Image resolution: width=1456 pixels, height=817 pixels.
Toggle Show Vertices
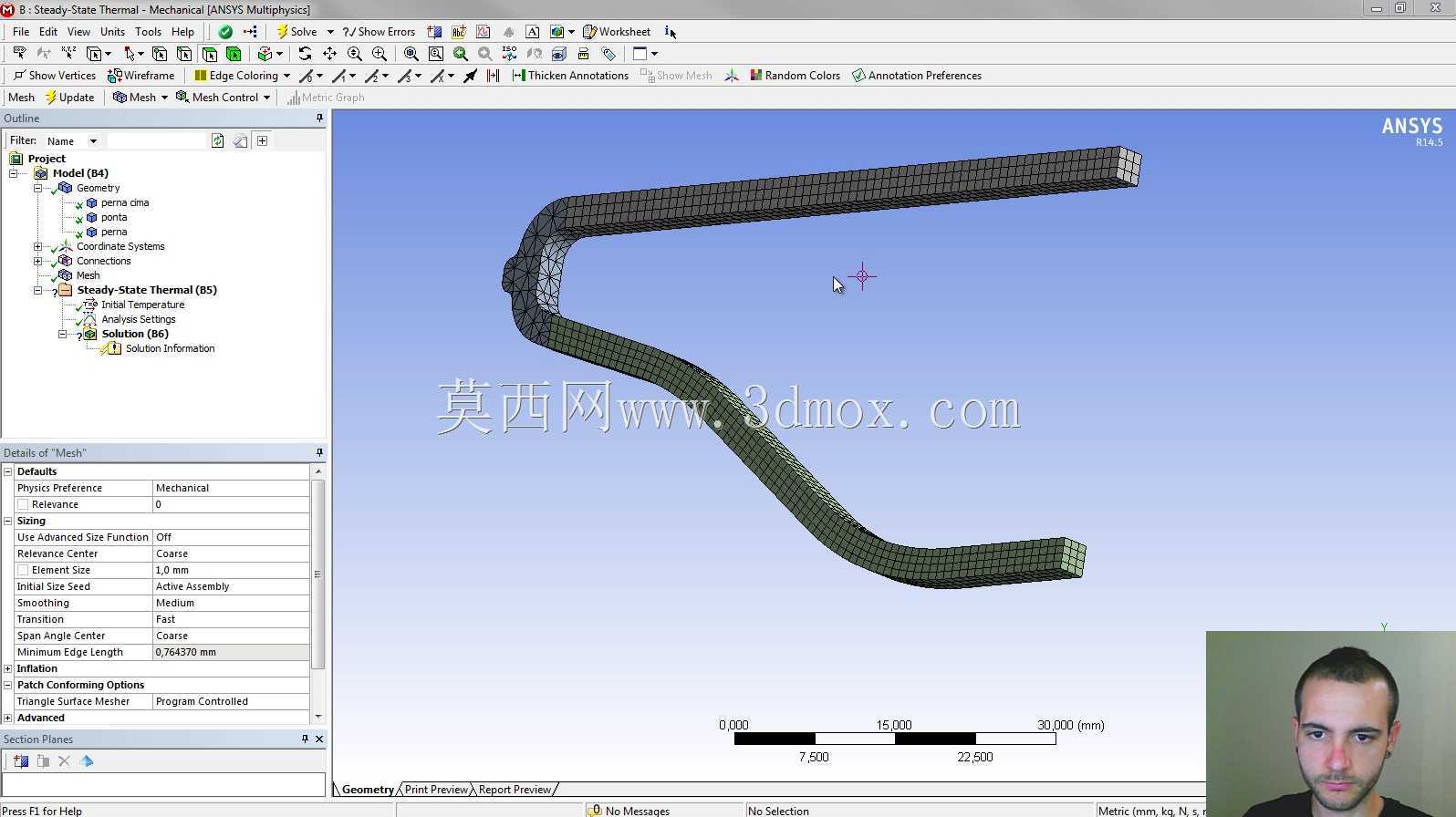54,76
